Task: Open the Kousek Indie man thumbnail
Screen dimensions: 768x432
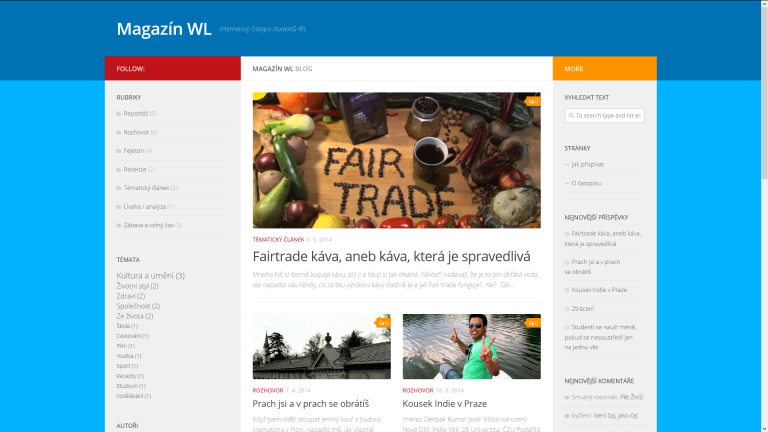Action: pyautogui.click(x=472, y=346)
